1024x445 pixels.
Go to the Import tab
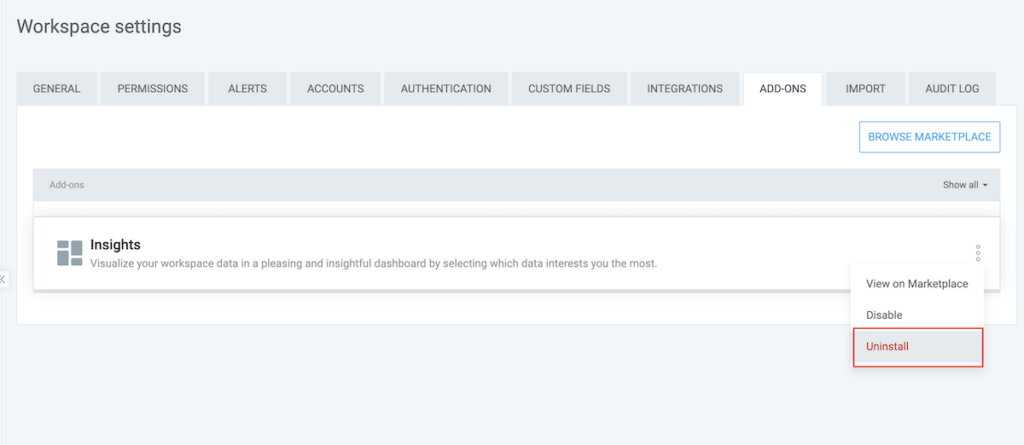click(x=865, y=89)
